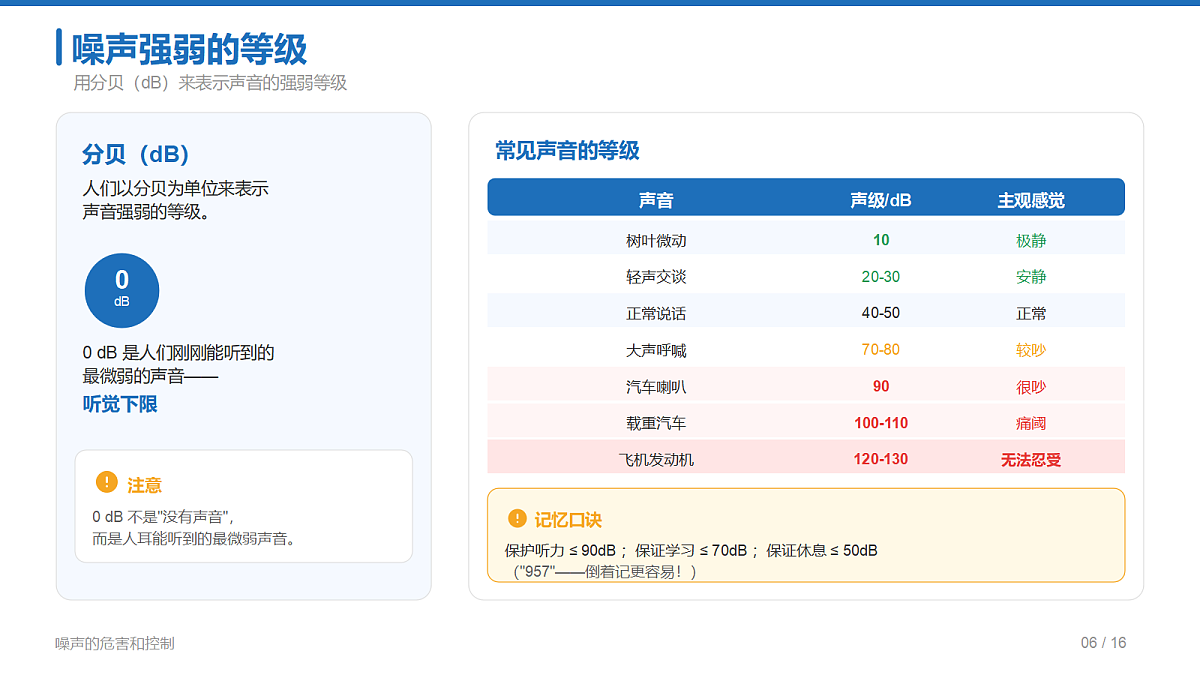Click the value 20-30
The height and width of the screenshot is (675, 1200).
(x=881, y=277)
